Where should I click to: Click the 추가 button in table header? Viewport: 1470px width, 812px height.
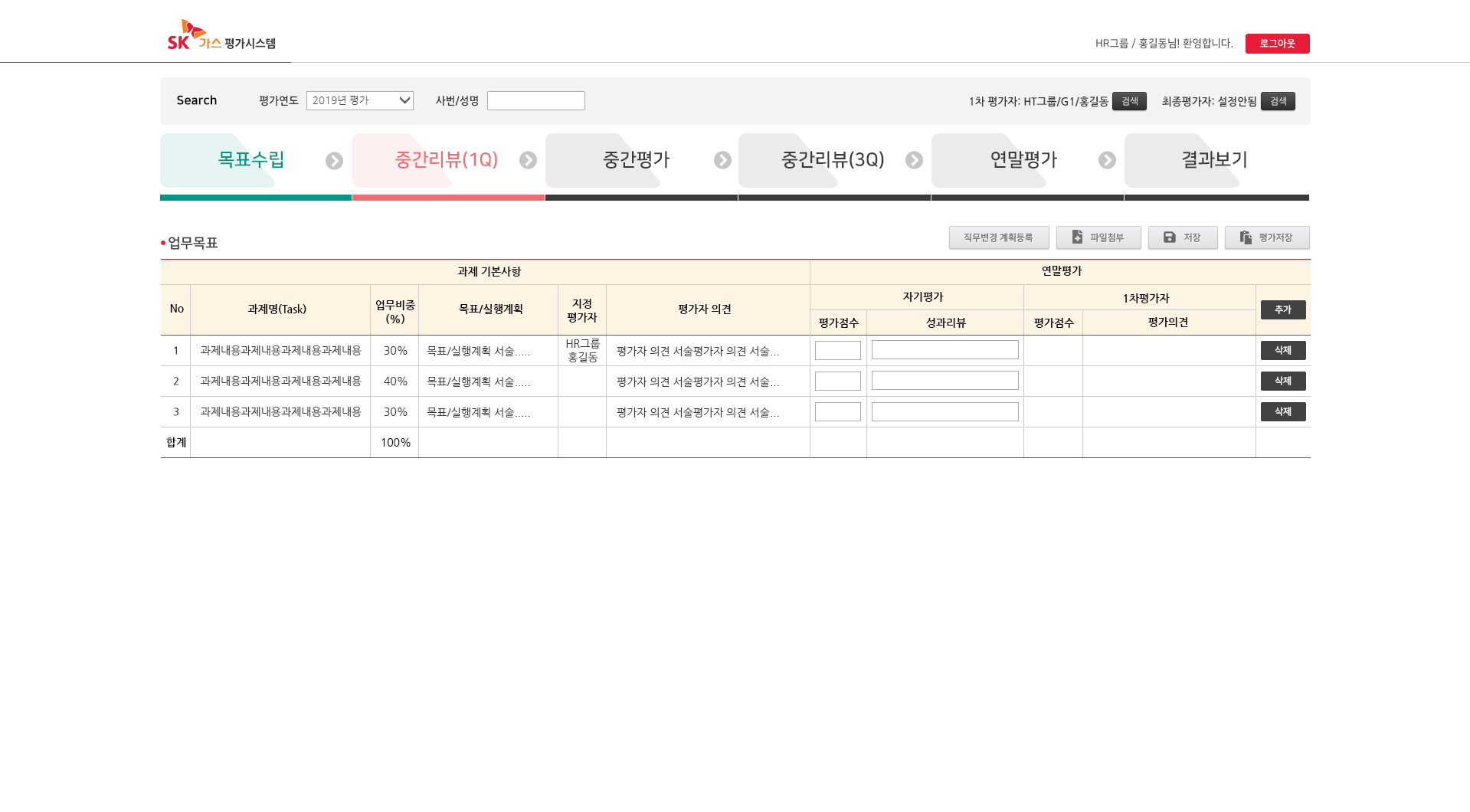1282,309
